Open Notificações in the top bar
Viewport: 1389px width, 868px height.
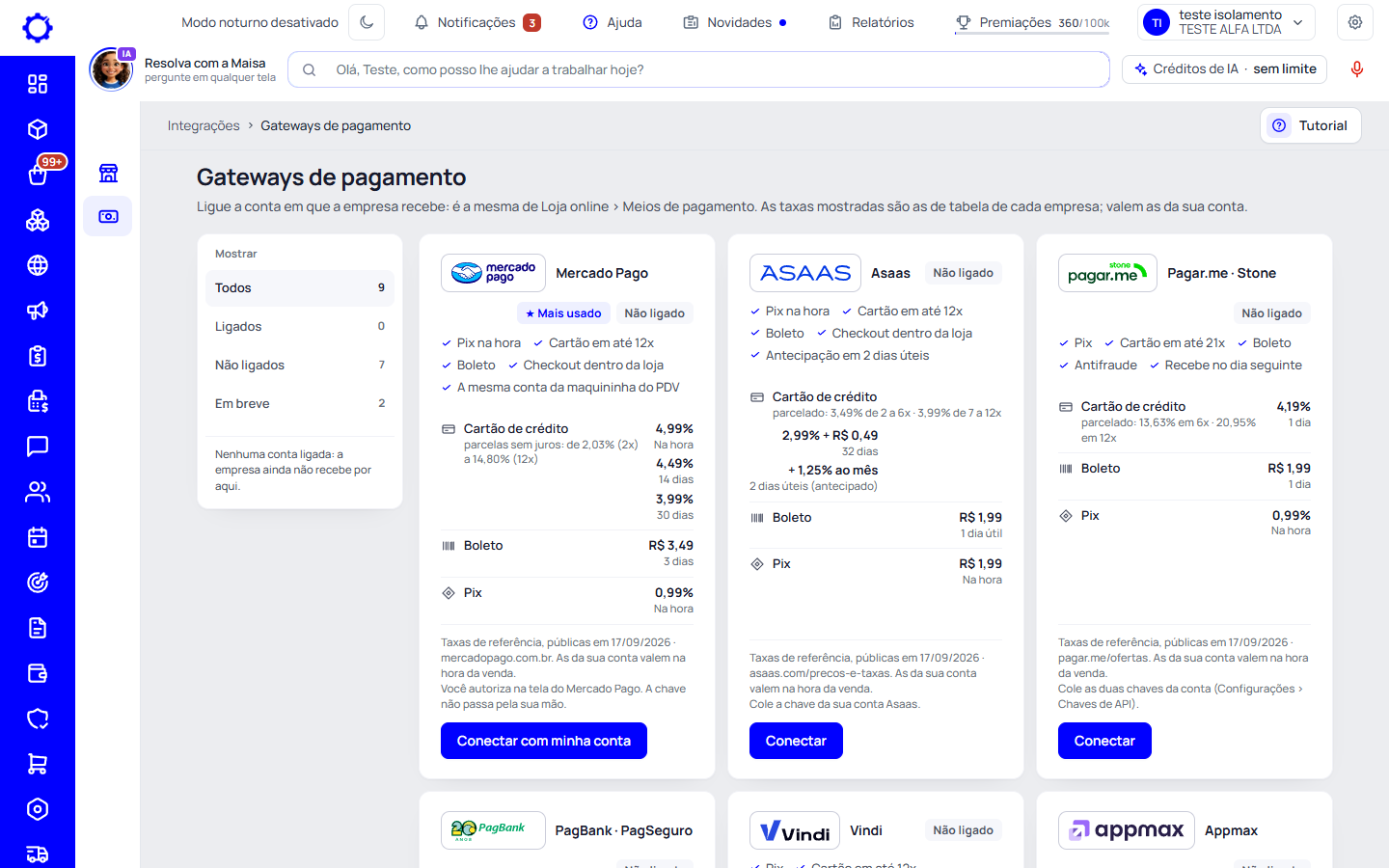tap(477, 22)
